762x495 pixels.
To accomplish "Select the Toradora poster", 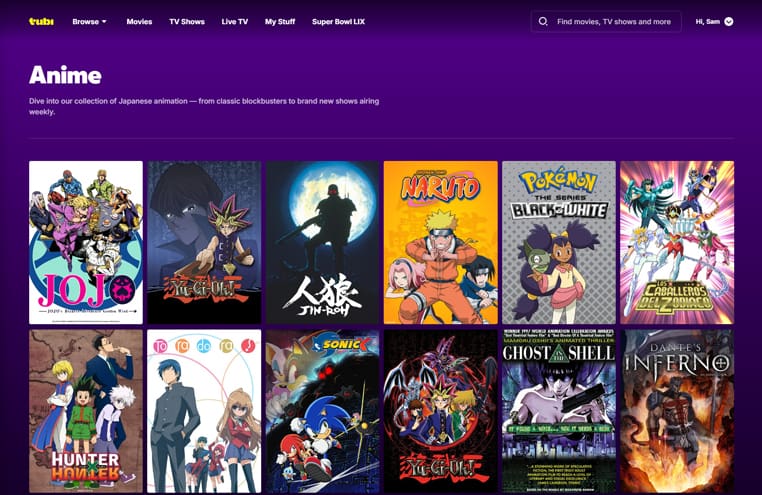I will click(204, 411).
